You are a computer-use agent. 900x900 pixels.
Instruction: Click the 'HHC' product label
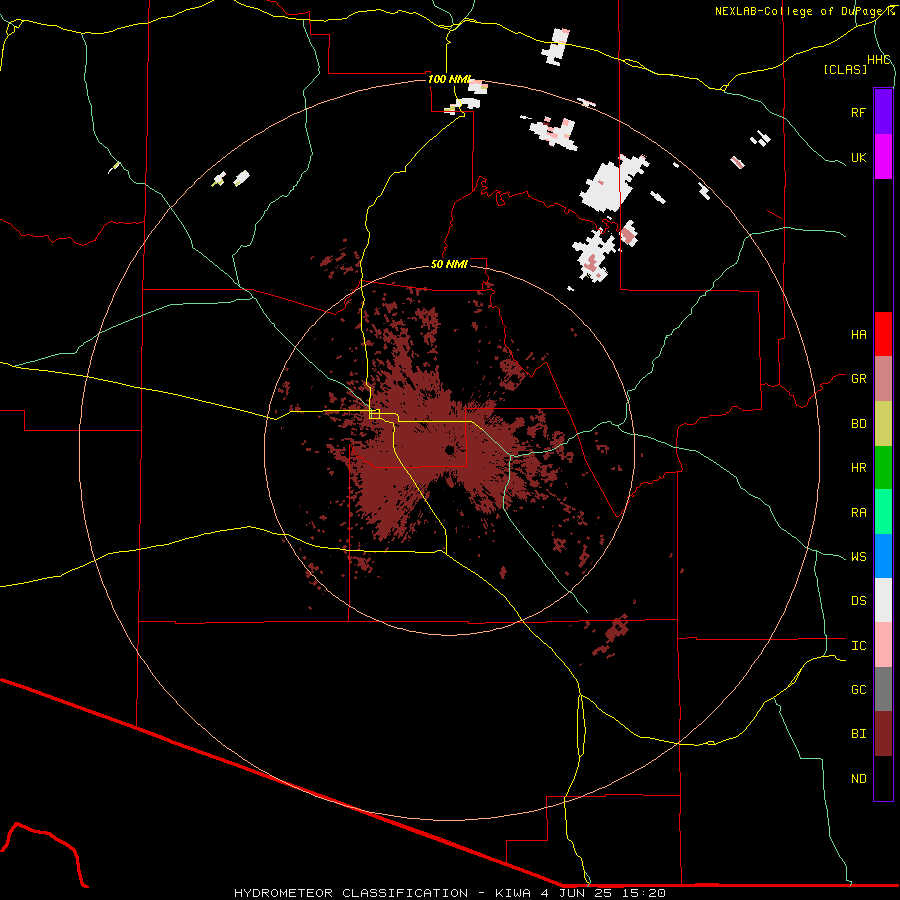(x=878, y=60)
